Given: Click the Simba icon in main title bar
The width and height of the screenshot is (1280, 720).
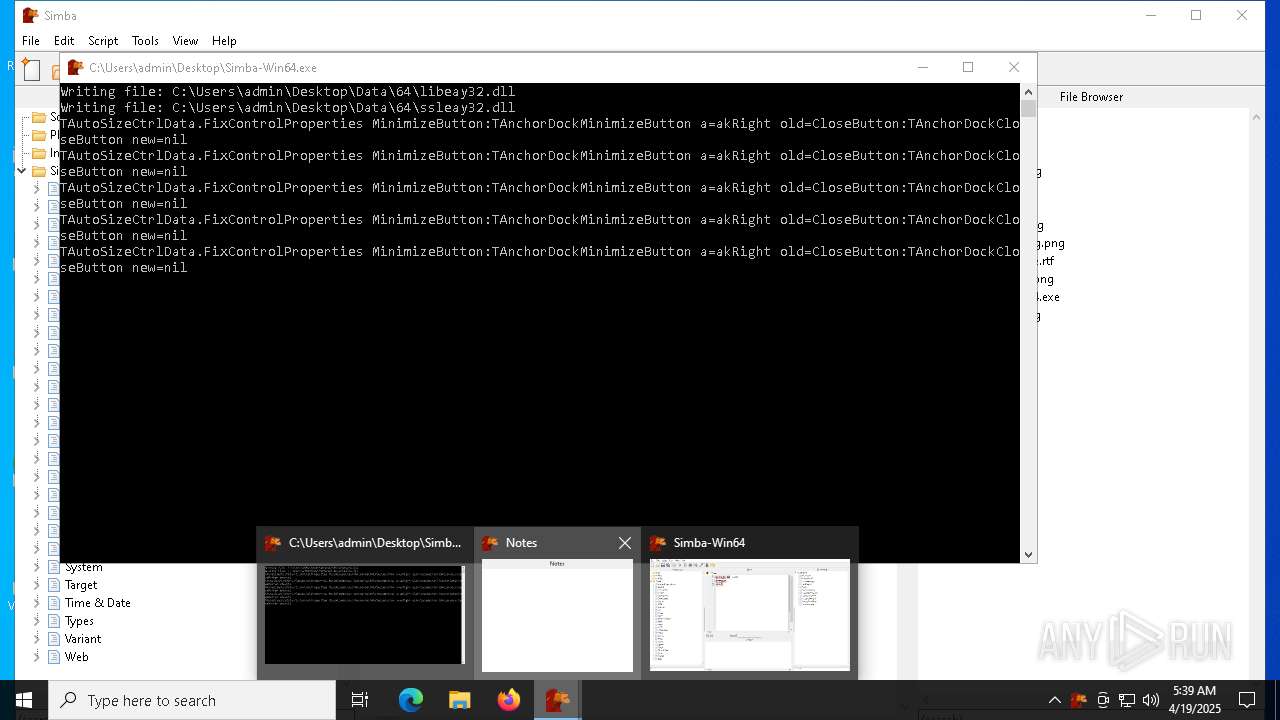Looking at the screenshot, I should [x=30, y=15].
